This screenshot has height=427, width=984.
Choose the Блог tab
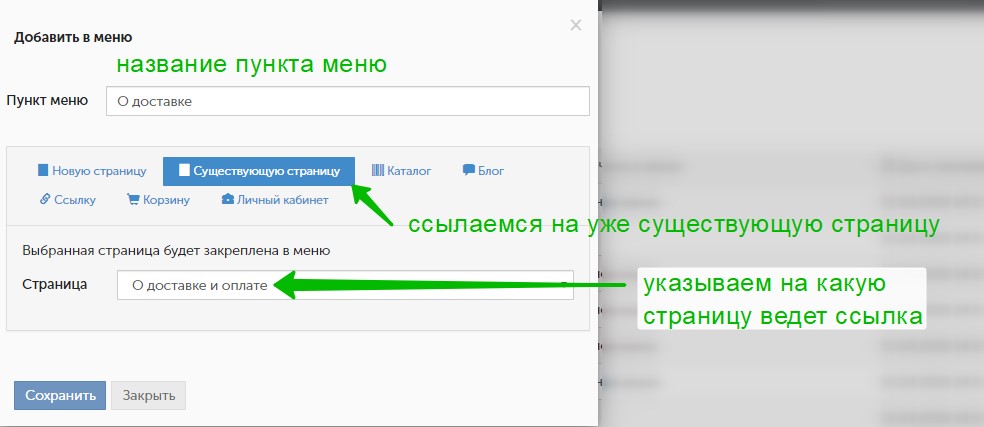point(483,171)
